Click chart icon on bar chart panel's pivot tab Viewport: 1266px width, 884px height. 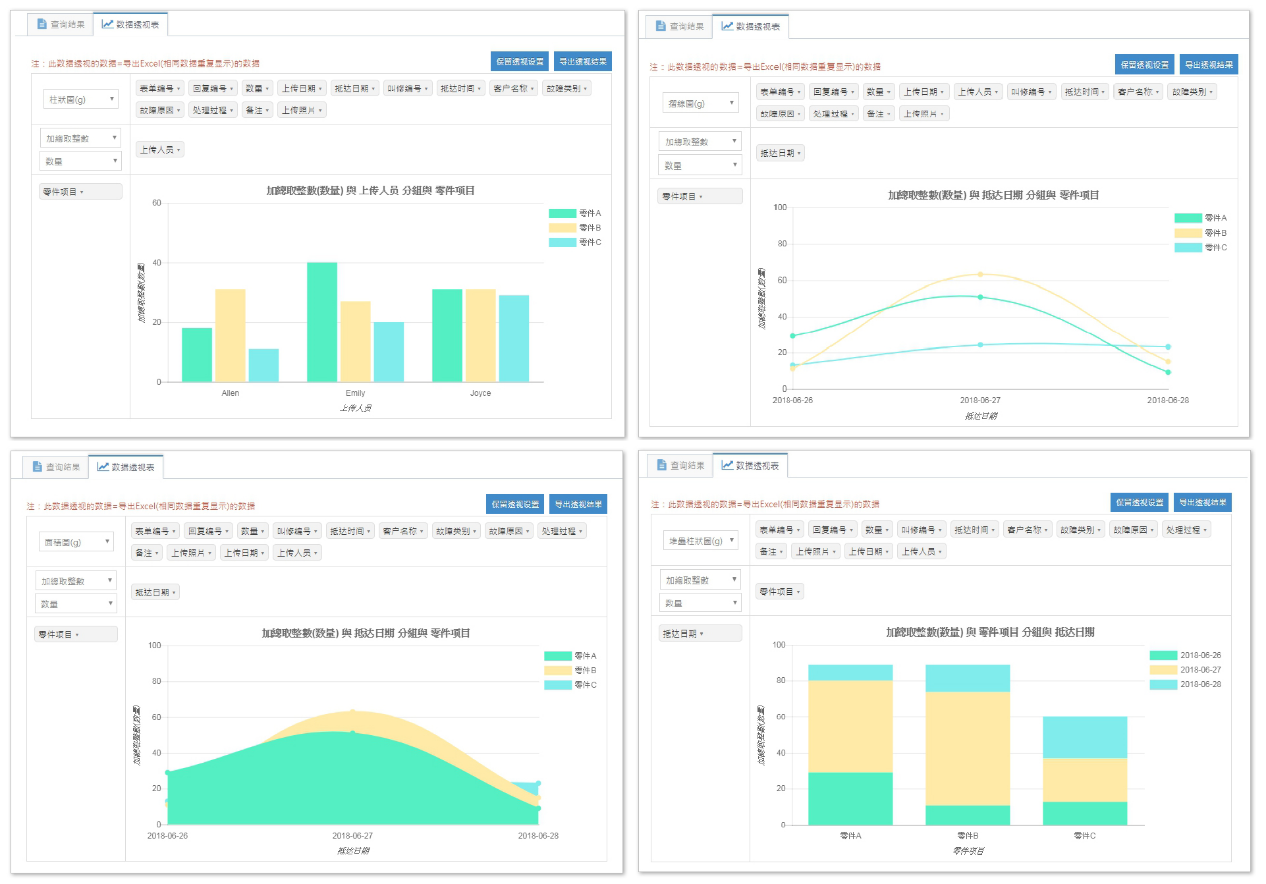click(107, 24)
